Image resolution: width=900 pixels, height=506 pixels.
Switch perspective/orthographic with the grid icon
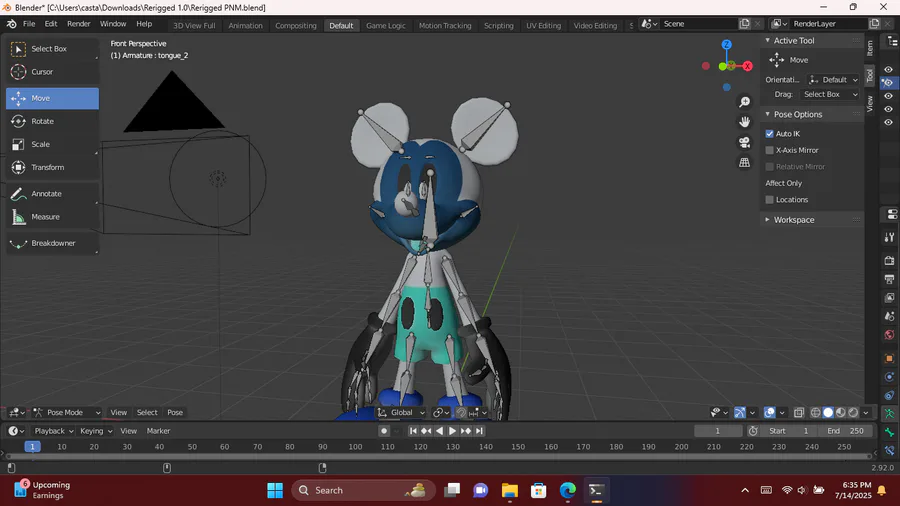tap(744, 163)
